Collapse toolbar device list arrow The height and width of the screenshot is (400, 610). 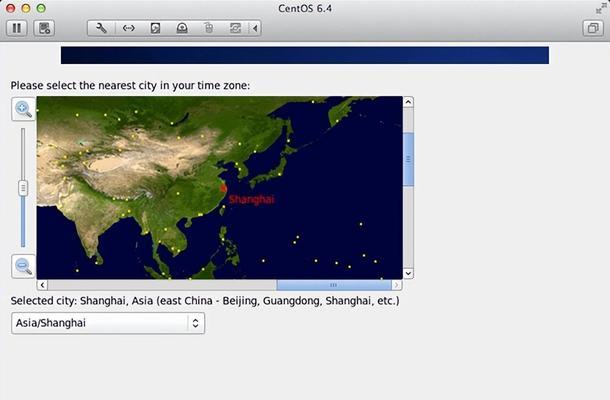coord(255,28)
